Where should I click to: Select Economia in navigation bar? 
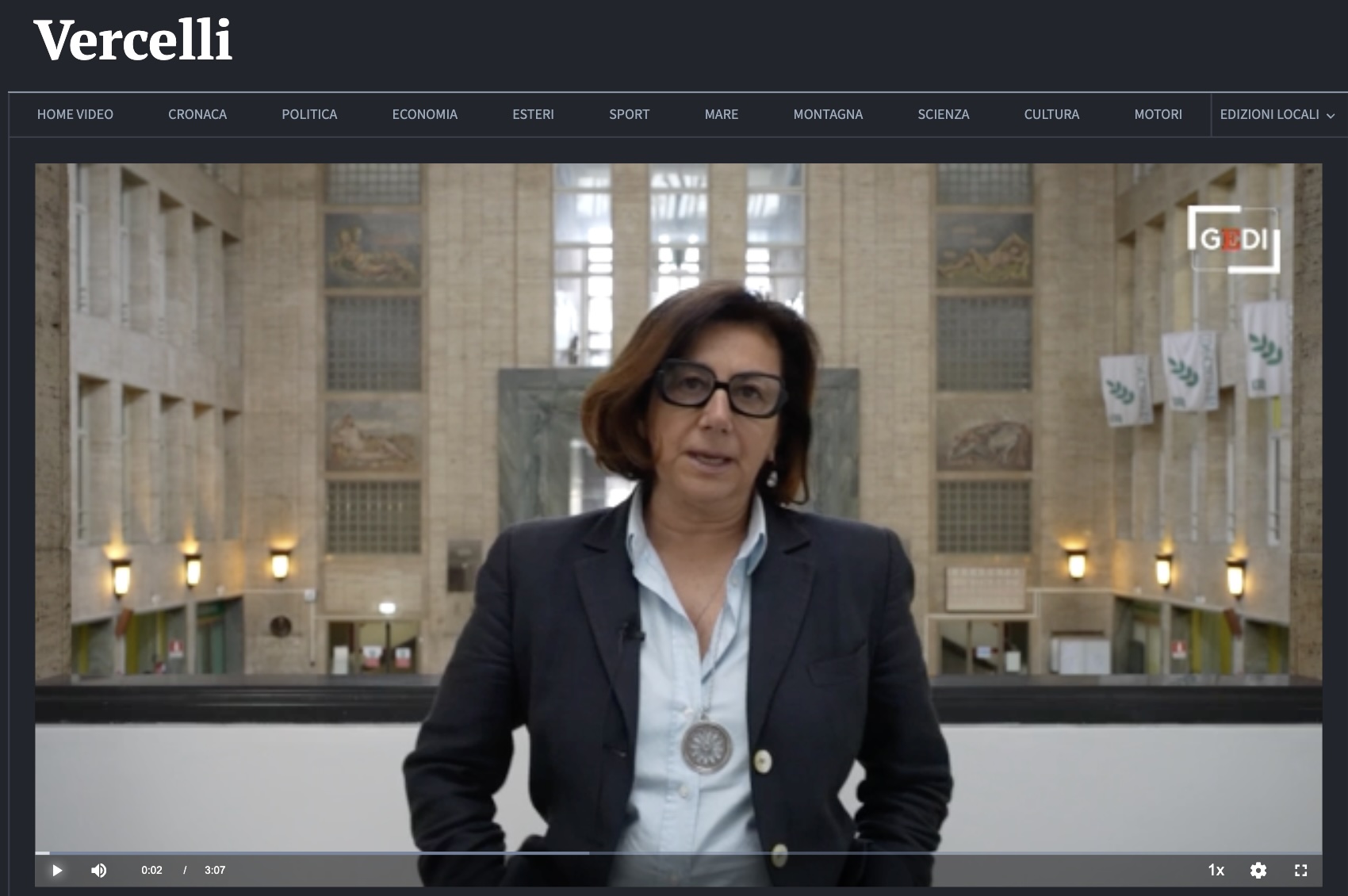(x=424, y=114)
